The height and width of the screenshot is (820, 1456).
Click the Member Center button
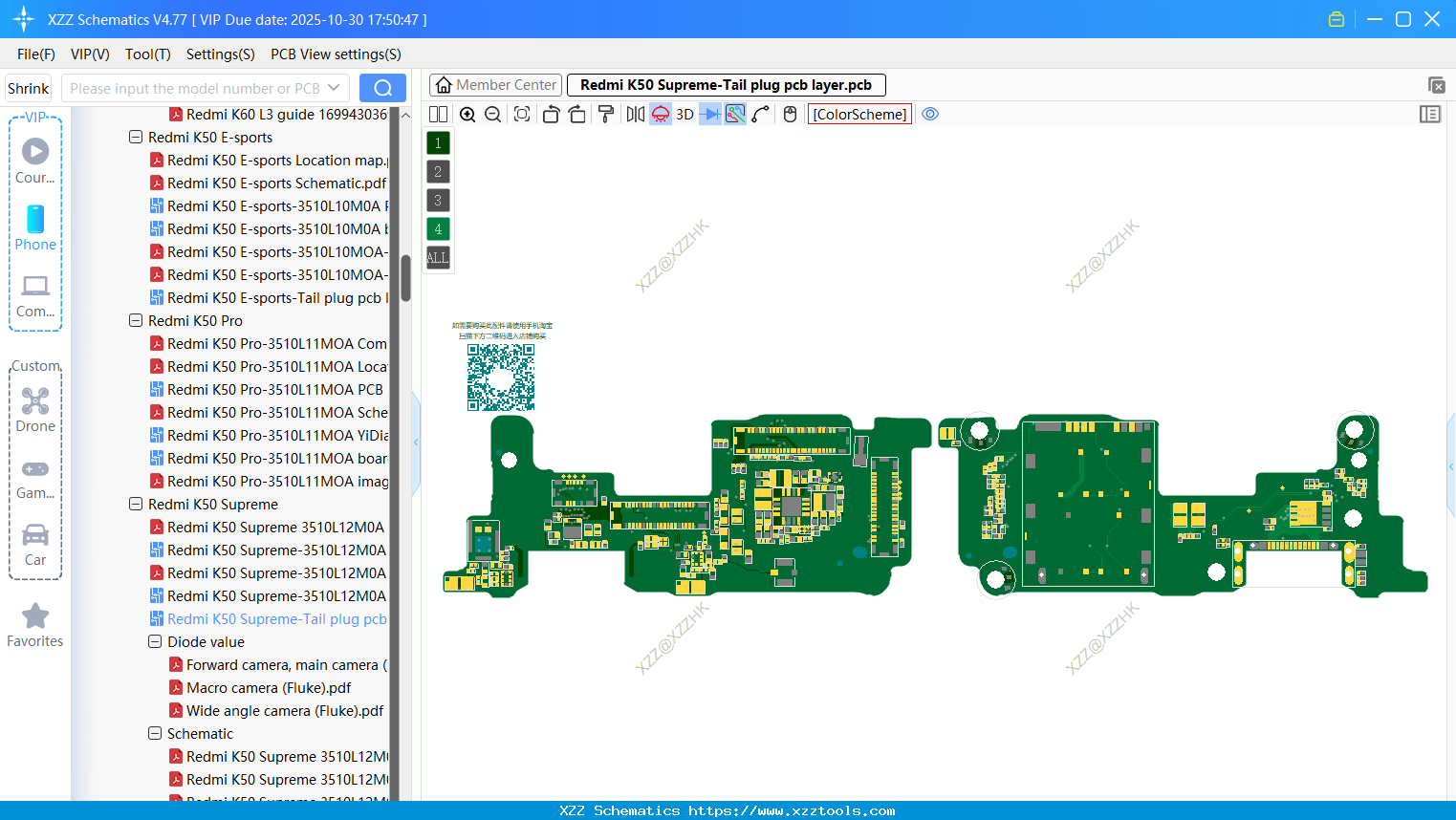point(495,84)
